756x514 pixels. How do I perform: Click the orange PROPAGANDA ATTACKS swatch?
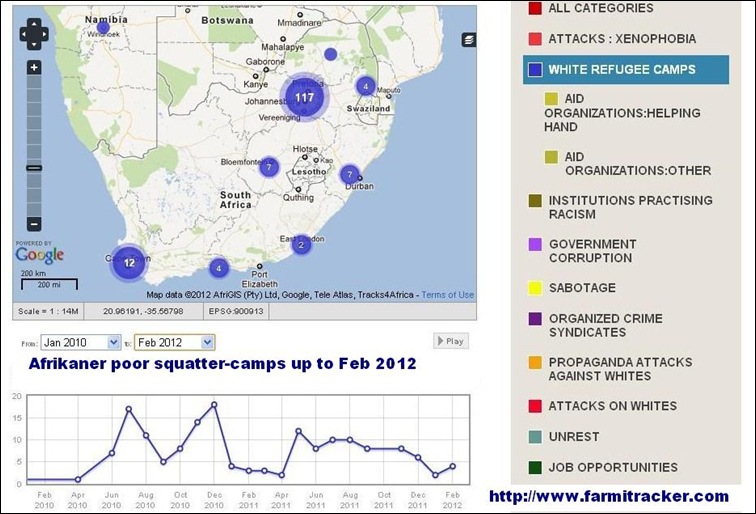click(x=535, y=362)
